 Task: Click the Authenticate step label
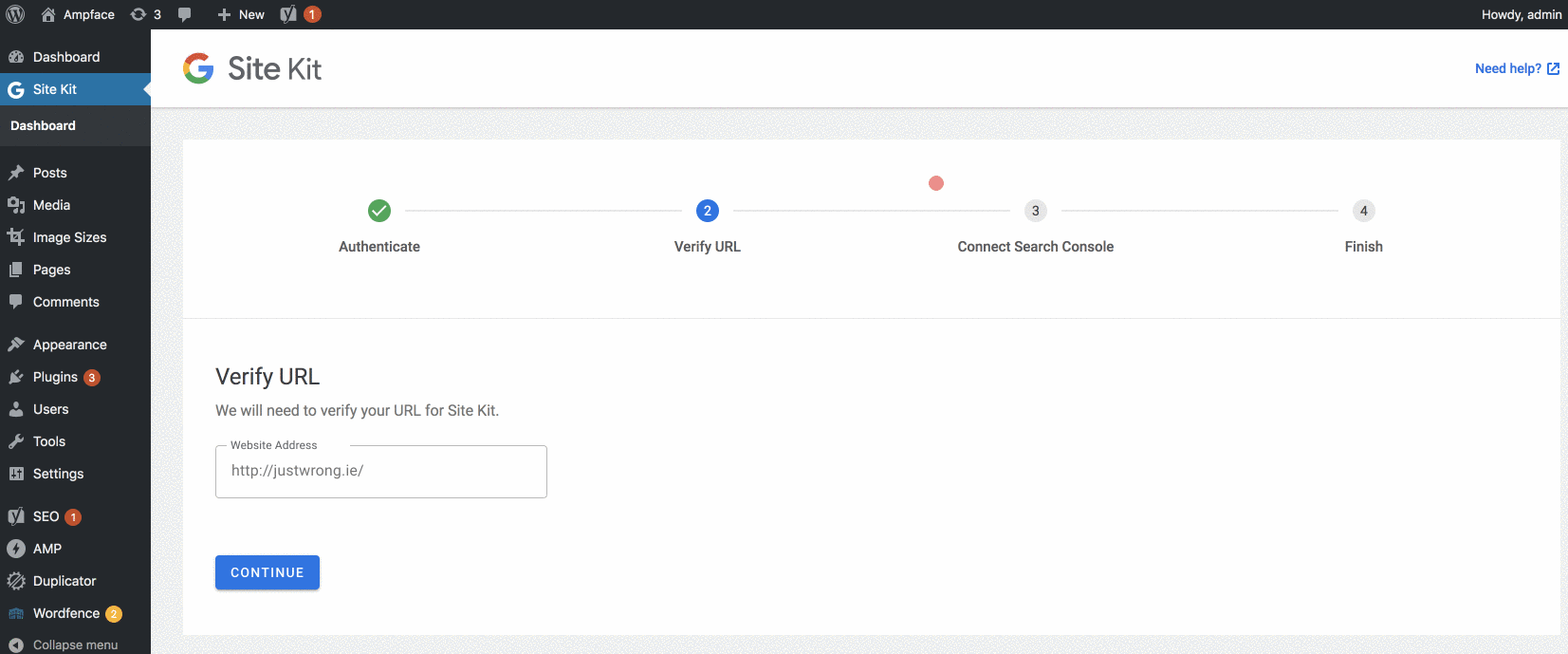(x=379, y=247)
